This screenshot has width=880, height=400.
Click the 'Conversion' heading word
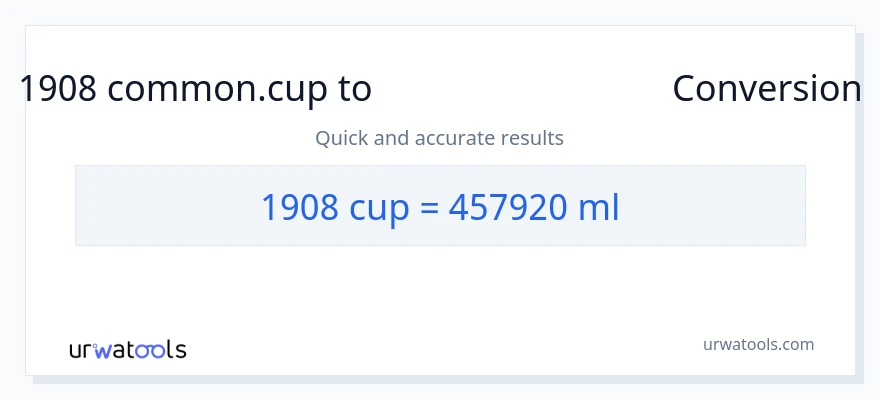pos(766,89)
